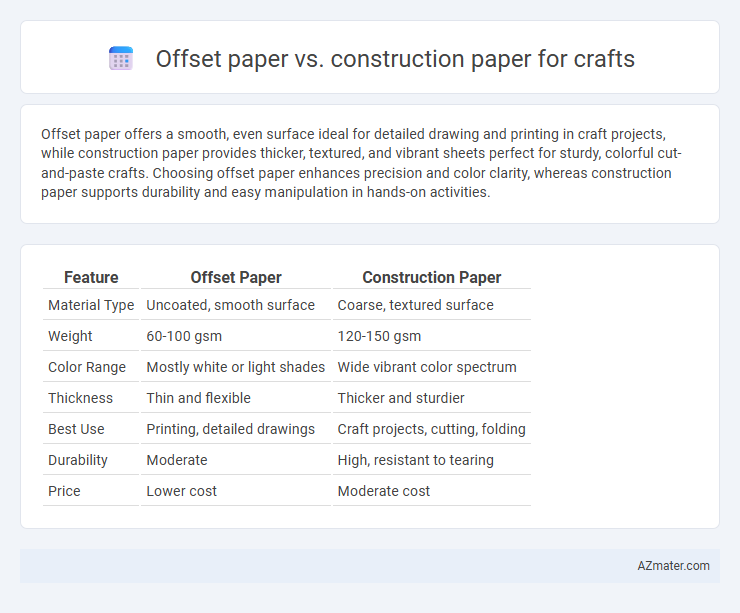The width and height of the screenshot is (740, 613).
Task: Click the 'Material Type' row label
Action: coord(91,305)
